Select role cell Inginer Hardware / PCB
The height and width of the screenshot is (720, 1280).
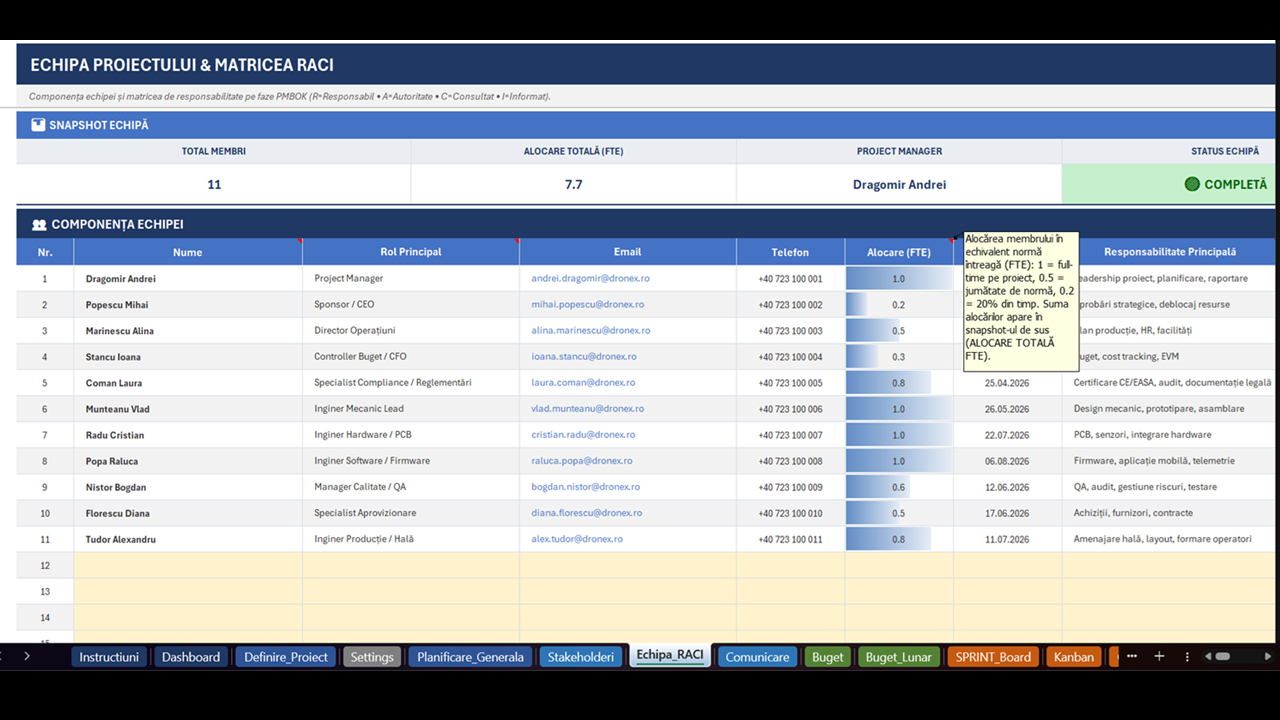click(x=411, y=435)
